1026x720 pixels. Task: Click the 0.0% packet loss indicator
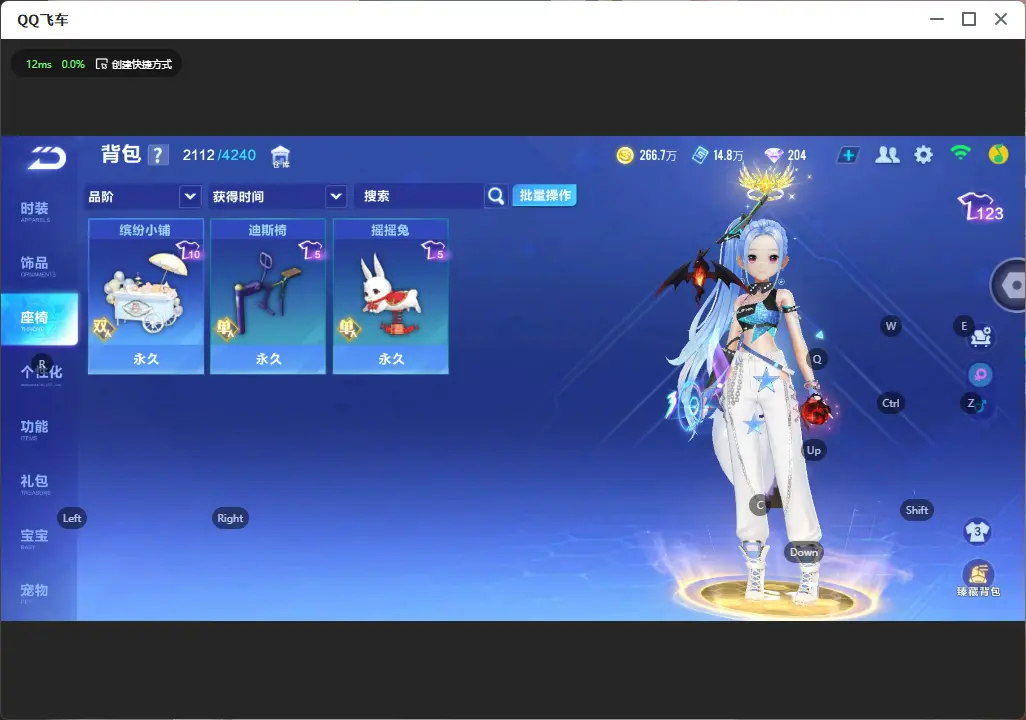click(73, 64)
